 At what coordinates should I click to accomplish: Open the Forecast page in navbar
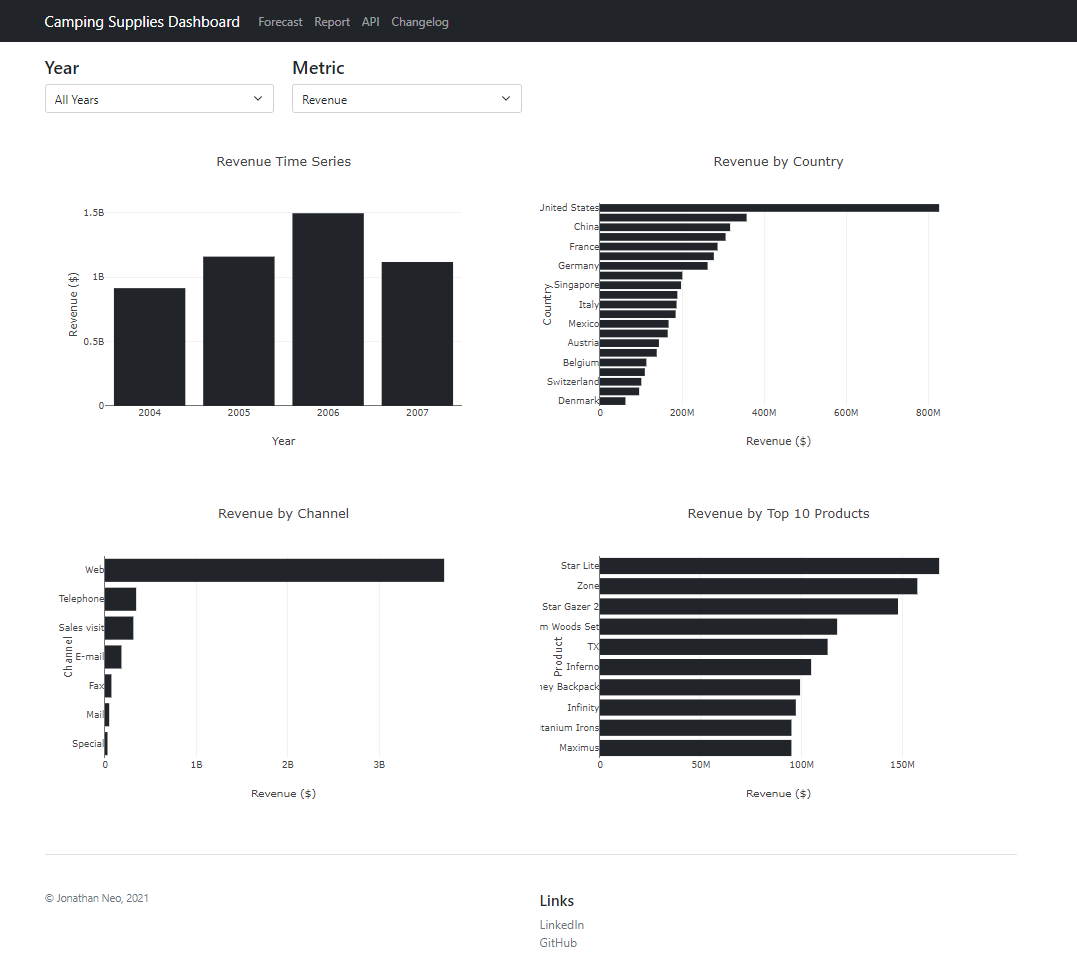(x=280, y=22)
